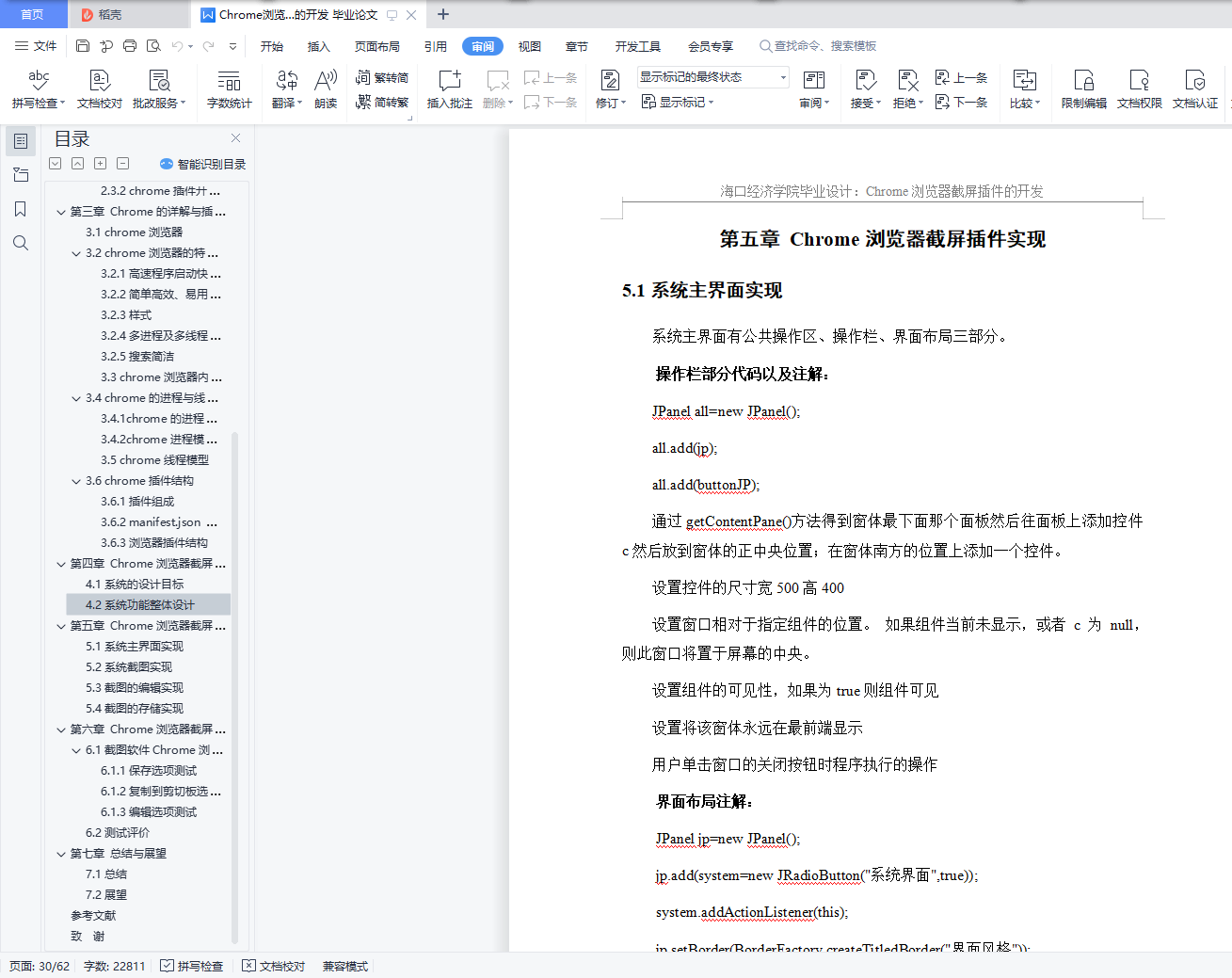
Task: Open the bookmark panel in sidebar
Action: tap(21, 209)
